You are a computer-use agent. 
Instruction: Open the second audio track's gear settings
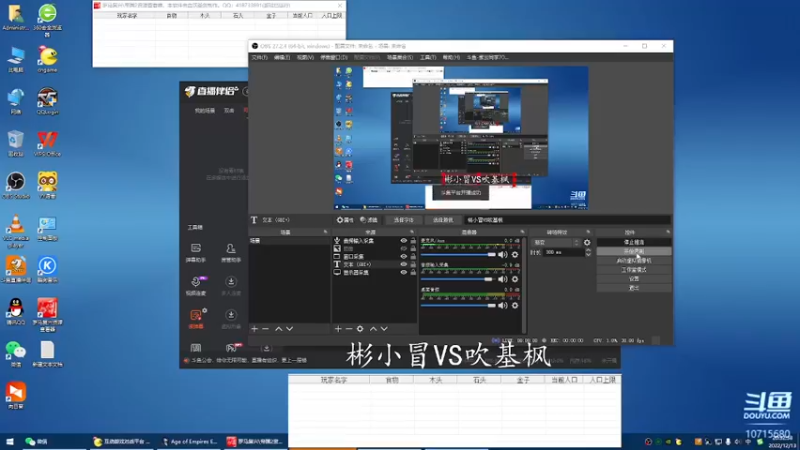[515, 279]
